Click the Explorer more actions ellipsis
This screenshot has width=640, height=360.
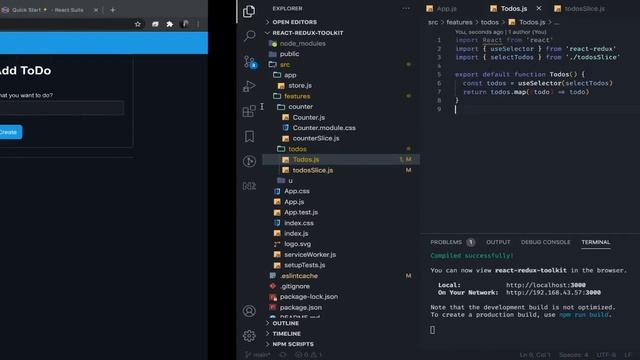[406, 8]
